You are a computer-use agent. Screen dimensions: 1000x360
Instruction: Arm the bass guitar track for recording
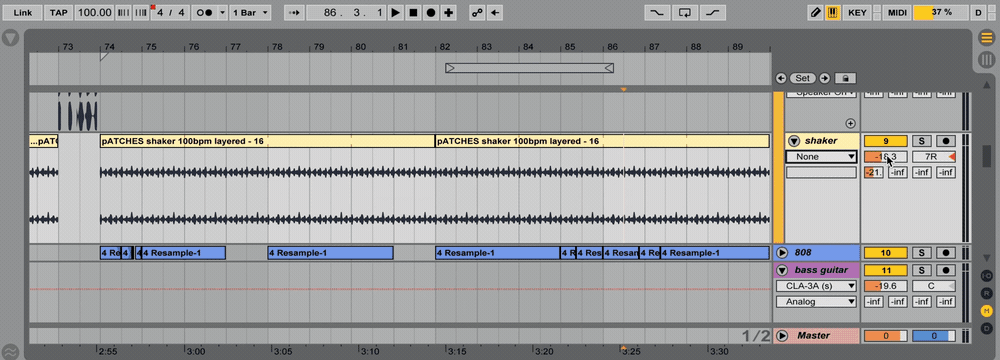946,270
